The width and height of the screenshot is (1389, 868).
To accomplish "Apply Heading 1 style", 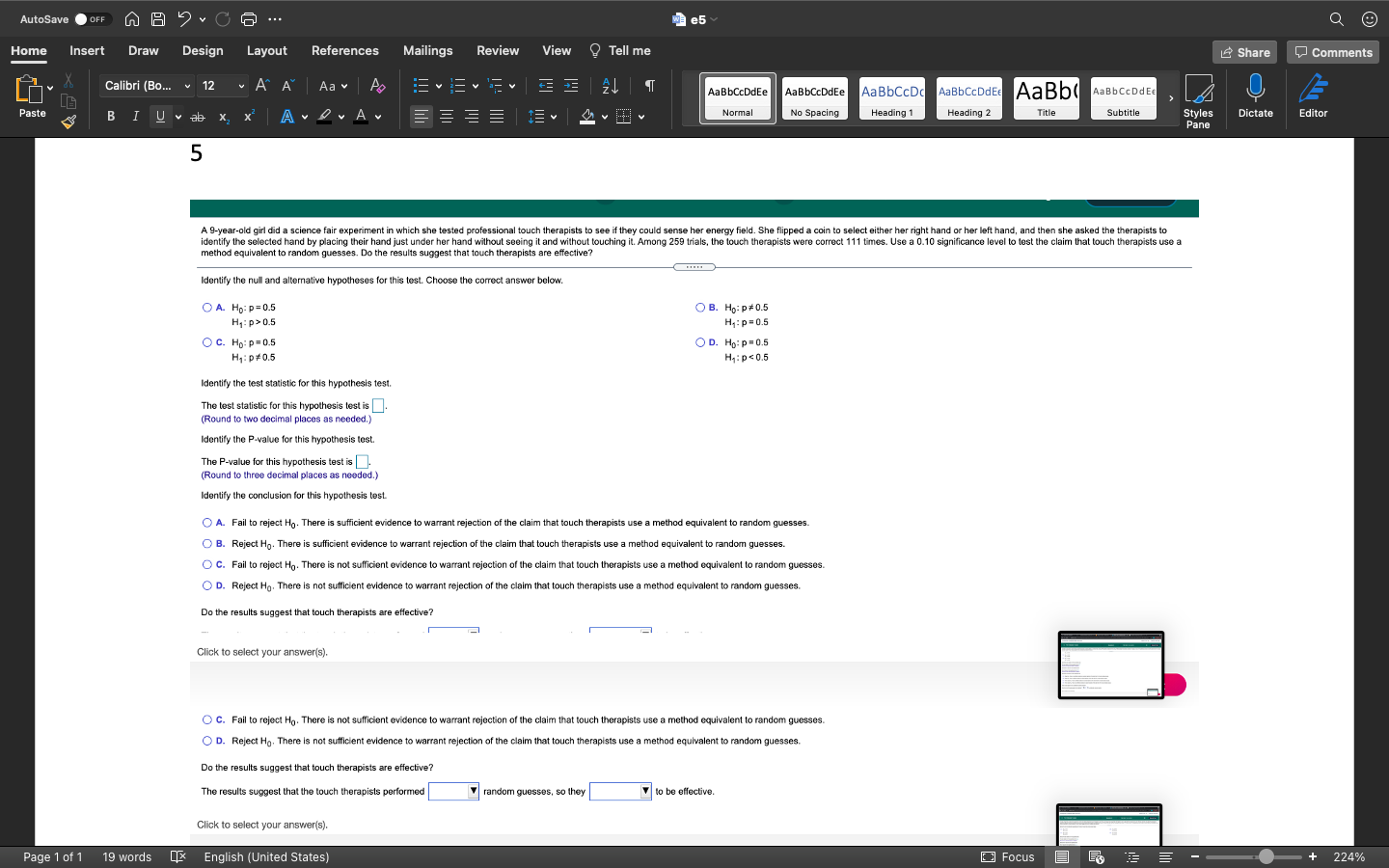I will coord(892,98).
